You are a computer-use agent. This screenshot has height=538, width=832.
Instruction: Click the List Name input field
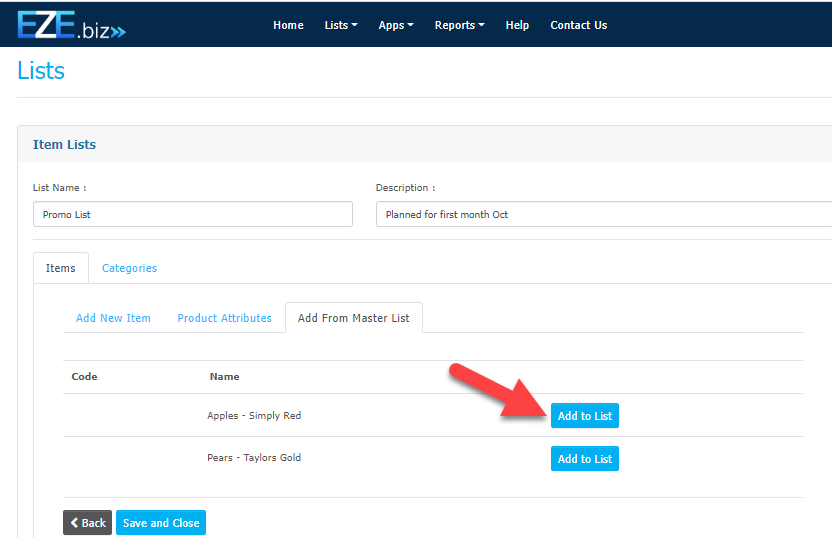point(192,214)
